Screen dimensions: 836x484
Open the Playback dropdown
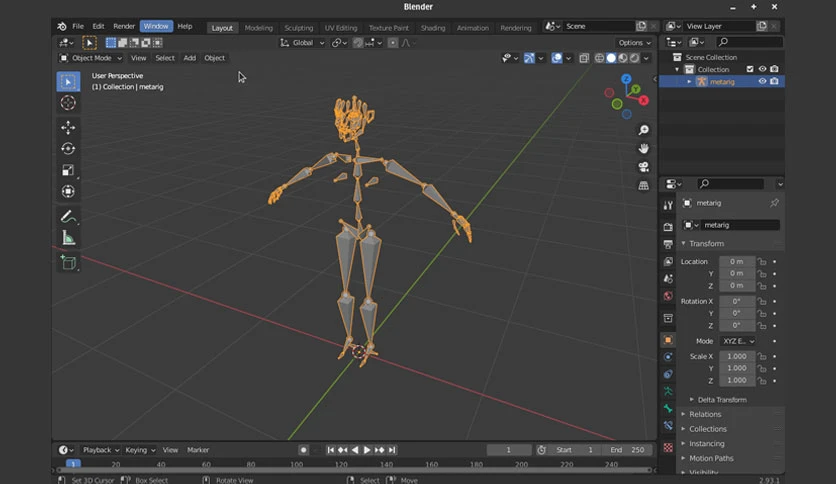coord(101,450)
